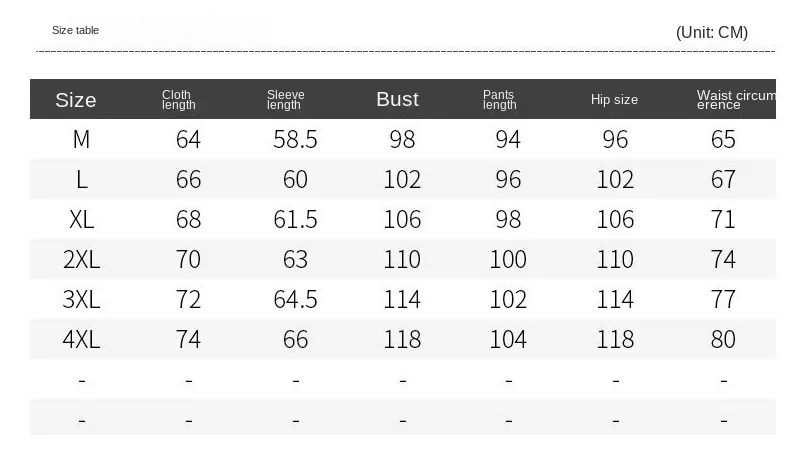Select the Cloth length header
805x456 pixels.
point(179,100)
